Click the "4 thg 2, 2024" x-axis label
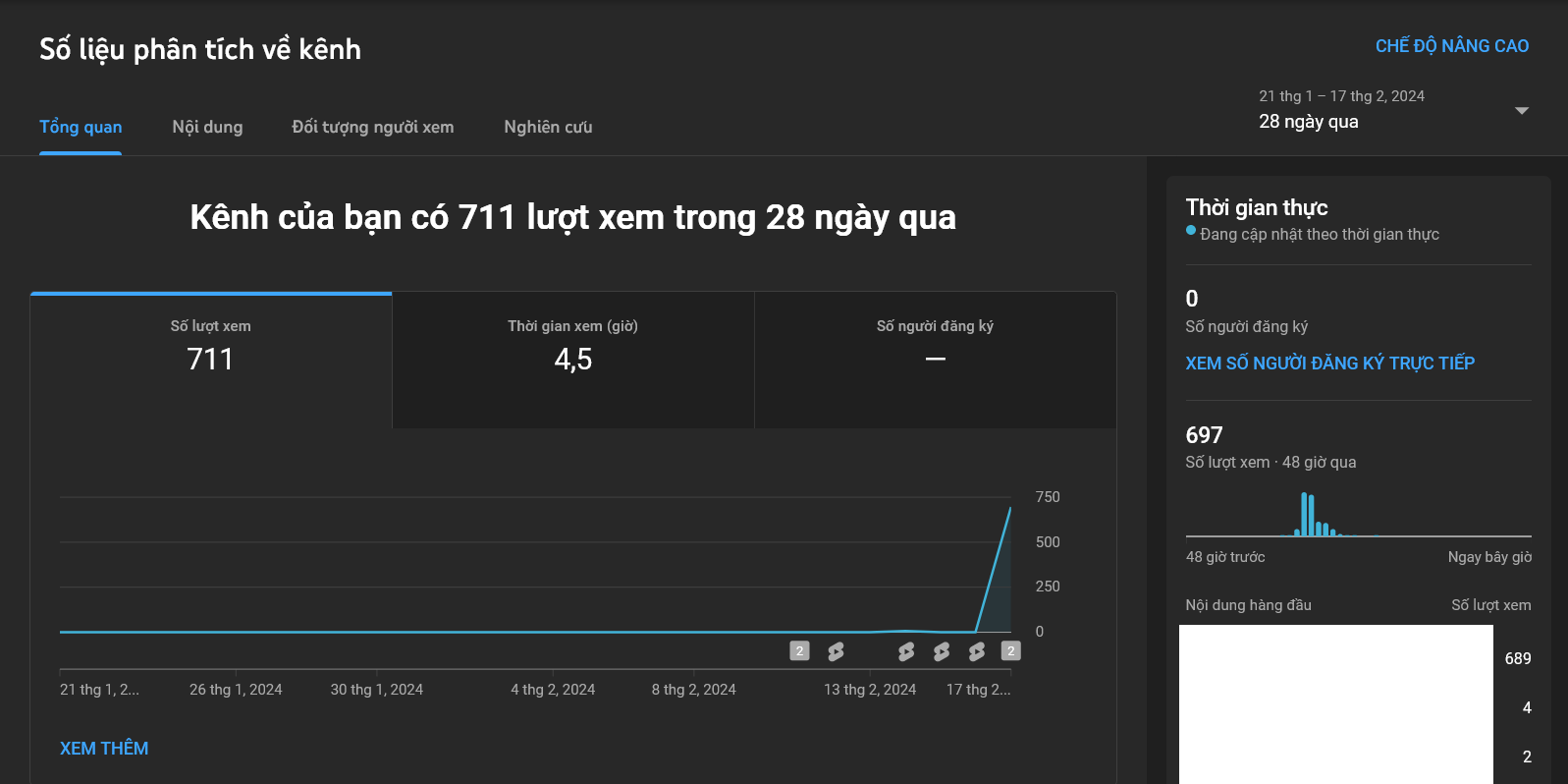Viewport: 1568px width, 784px height. tap(553, 690)
